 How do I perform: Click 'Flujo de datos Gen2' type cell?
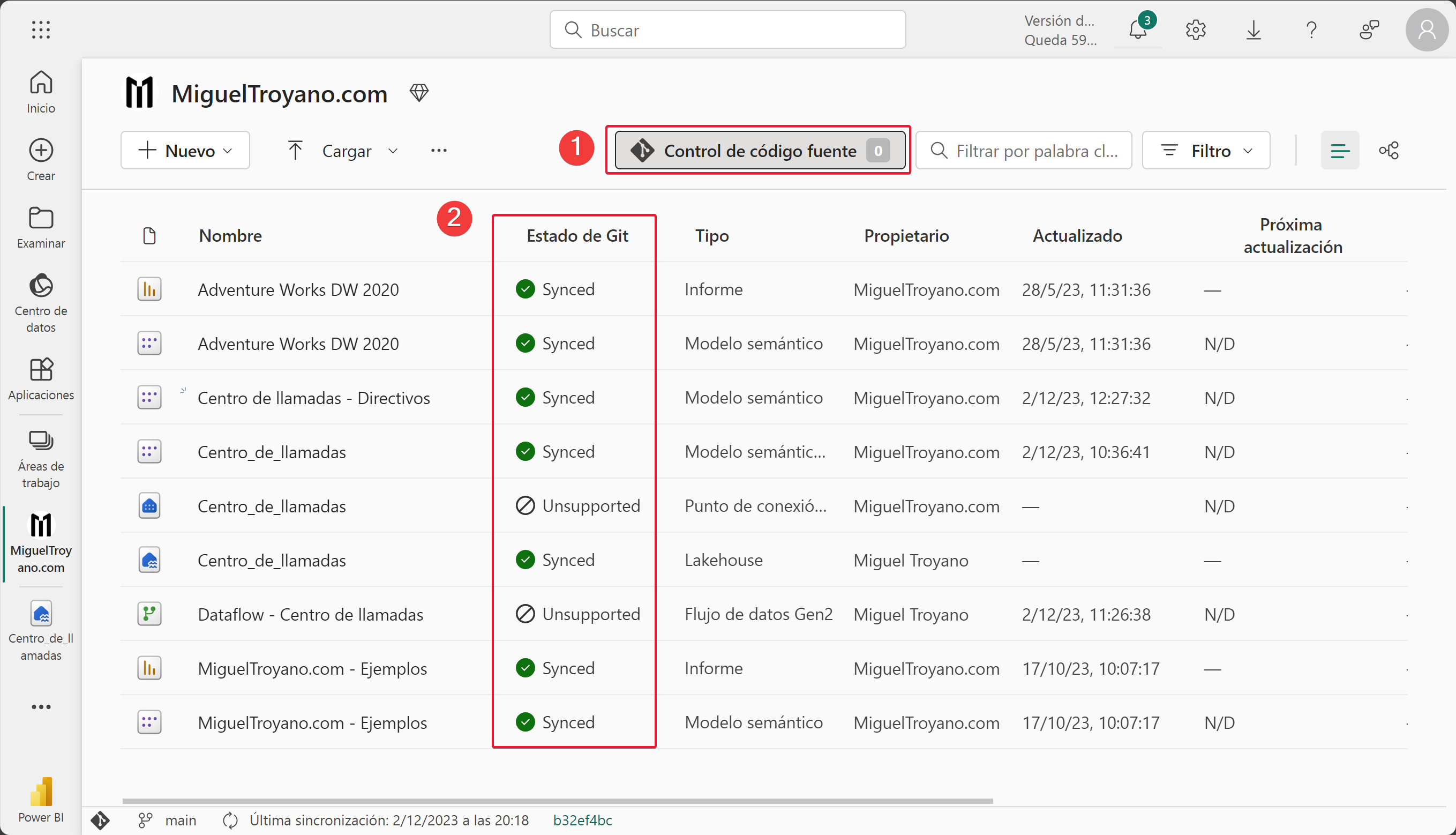759,614
